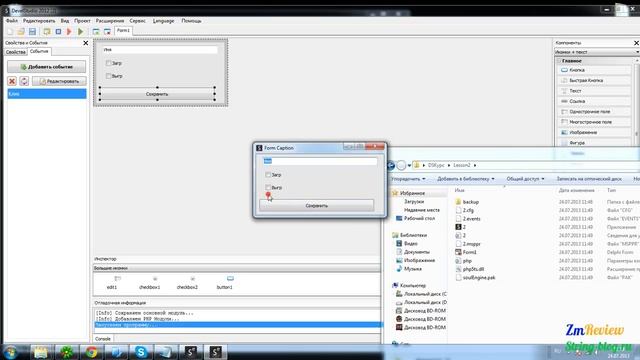Collapse the Главное component group

point(559,61)
